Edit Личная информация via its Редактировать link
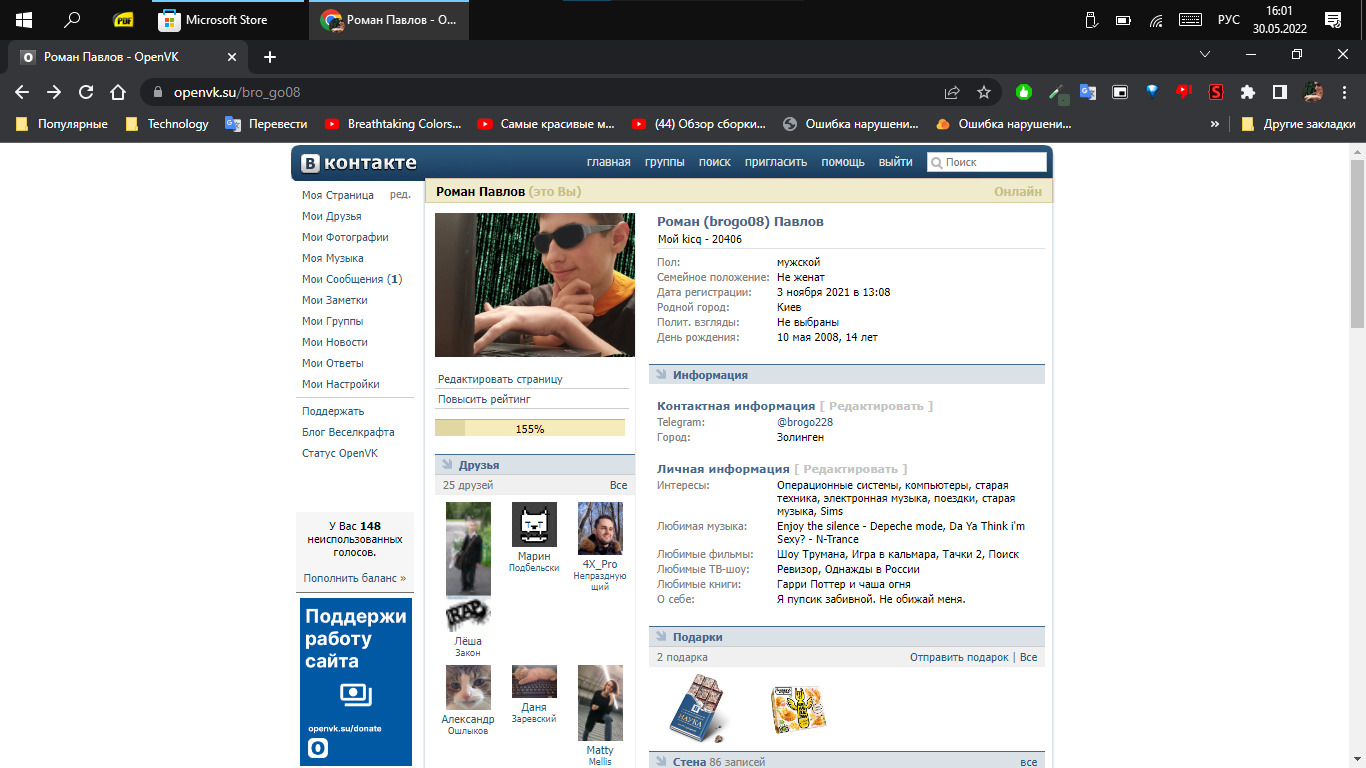 pyautogui.click(x=851, y=469)
